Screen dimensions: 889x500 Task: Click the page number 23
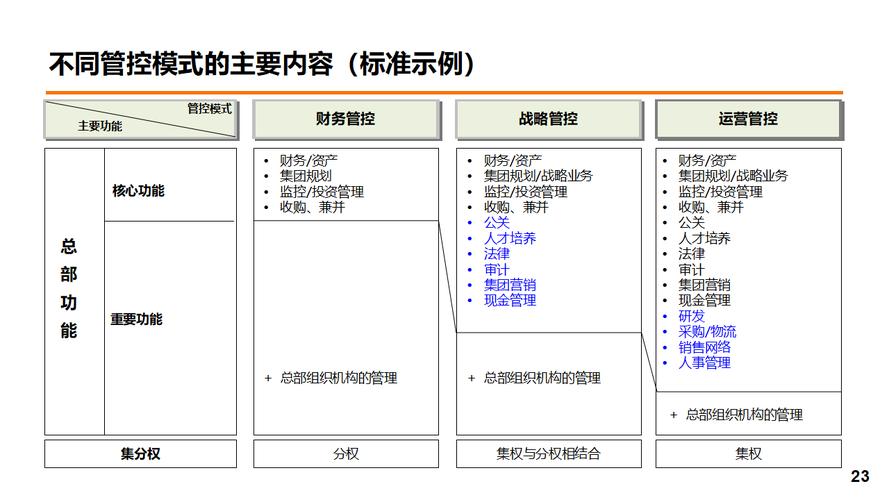pos(860,476)
